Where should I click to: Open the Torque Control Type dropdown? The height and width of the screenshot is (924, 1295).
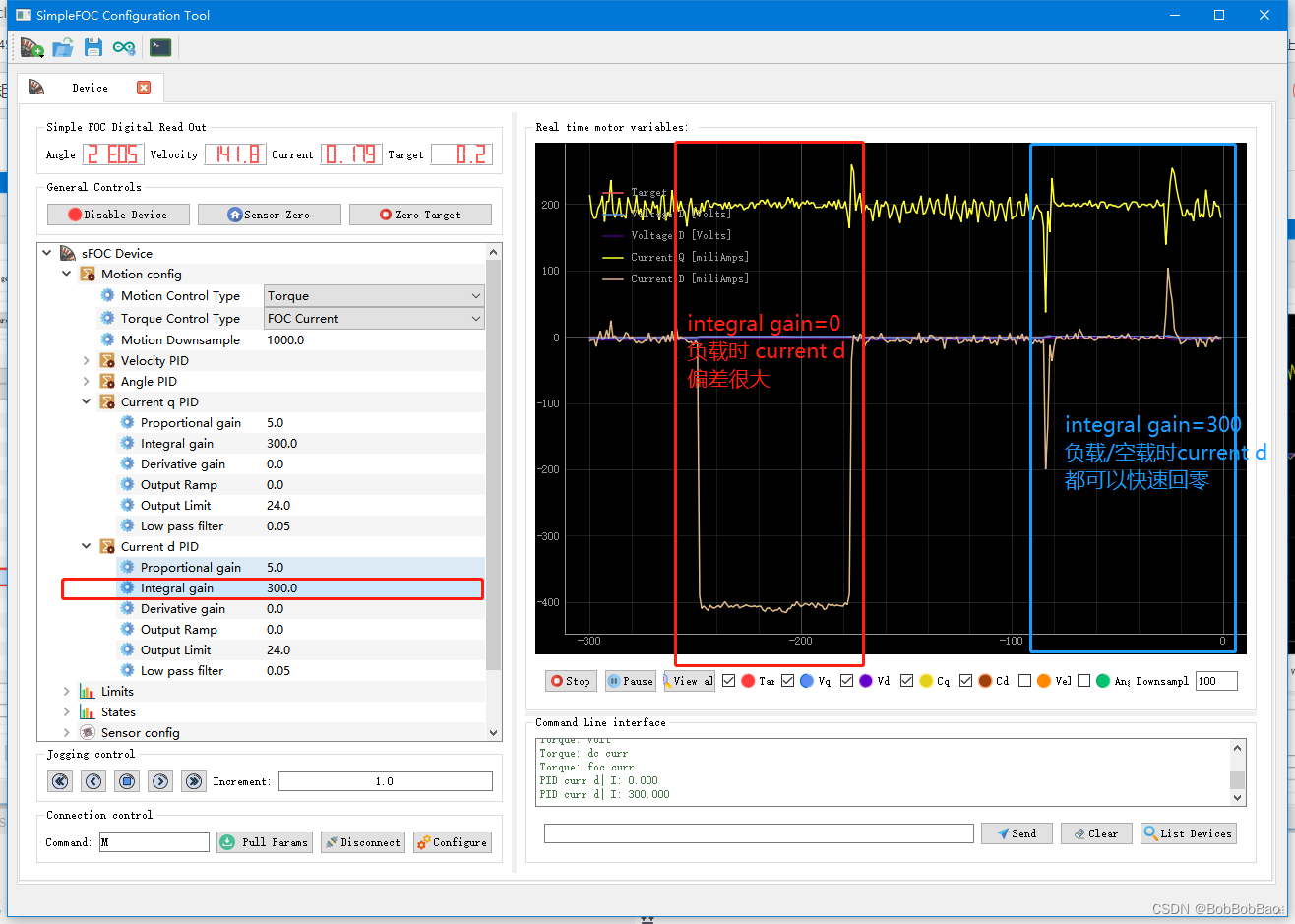(x=374, y=318)
